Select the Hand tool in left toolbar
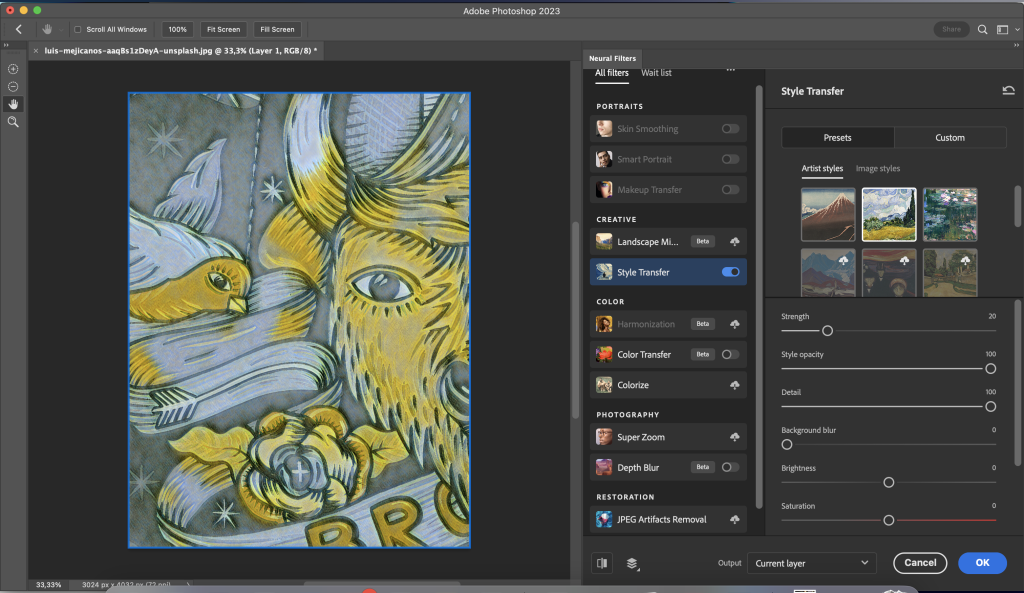Image resolution: width=1024 pixels, height=593 pixels. pyautogui.click(x=13, y=104)
